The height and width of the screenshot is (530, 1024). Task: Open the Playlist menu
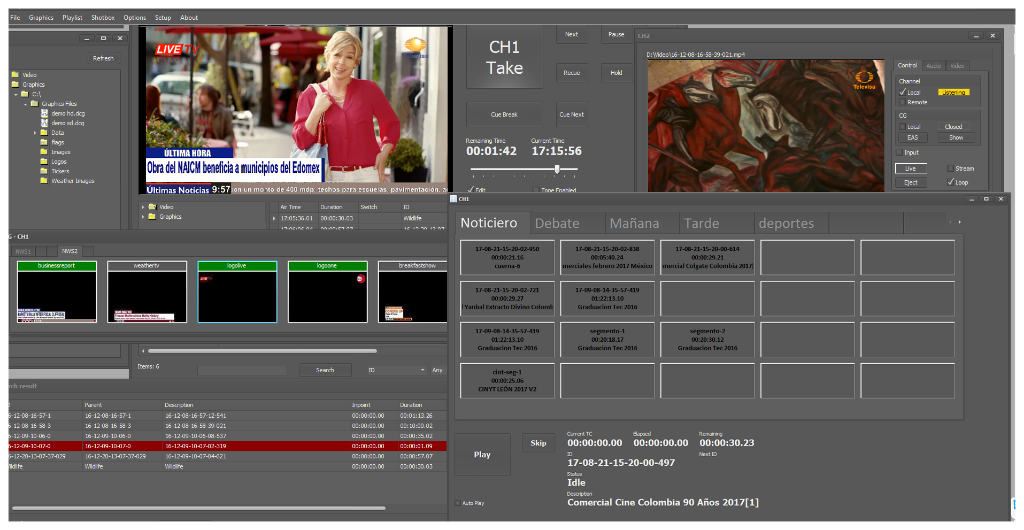tap(72, 18)
